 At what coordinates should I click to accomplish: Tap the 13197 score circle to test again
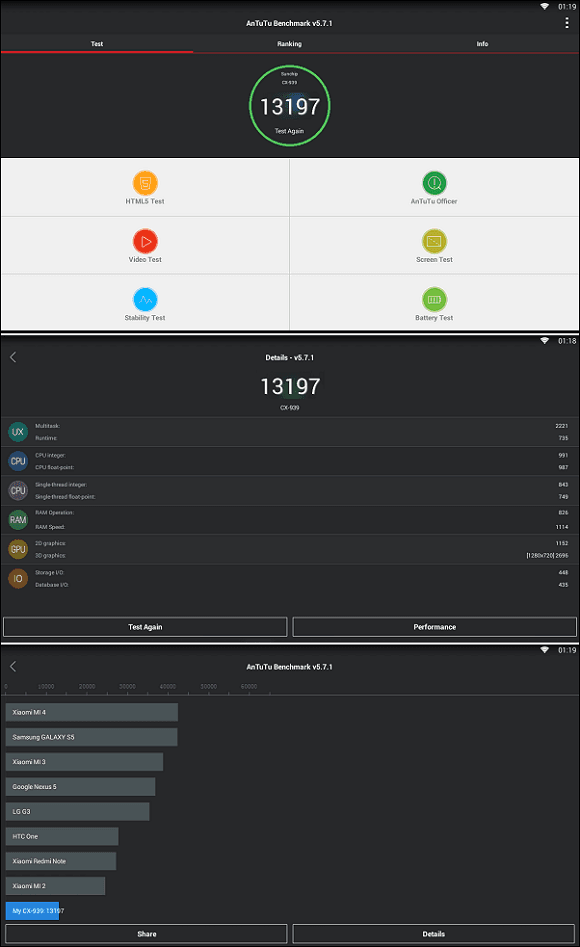tap(289, 106)
